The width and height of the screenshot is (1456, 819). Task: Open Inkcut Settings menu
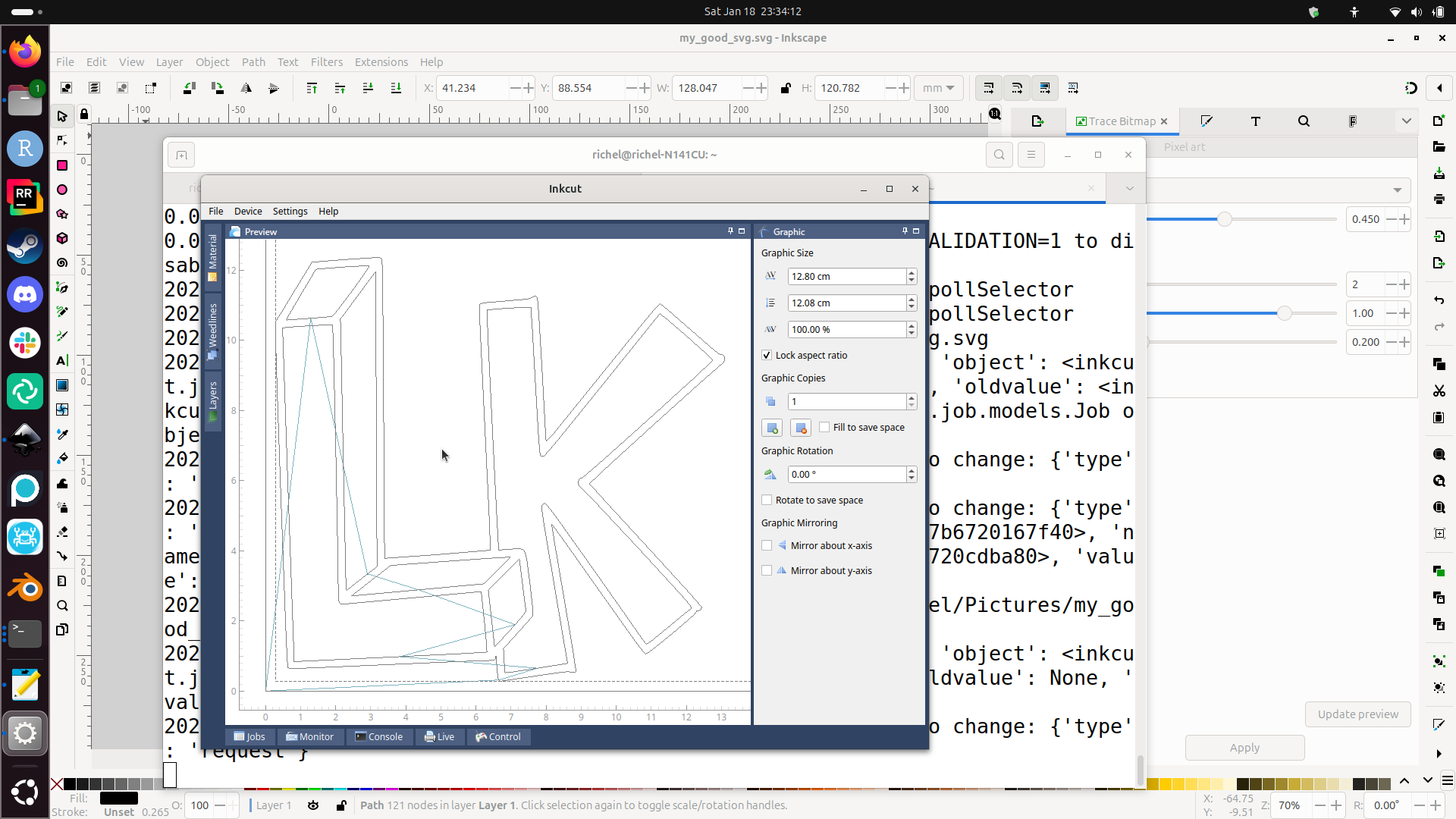click(x=290, y=211)
